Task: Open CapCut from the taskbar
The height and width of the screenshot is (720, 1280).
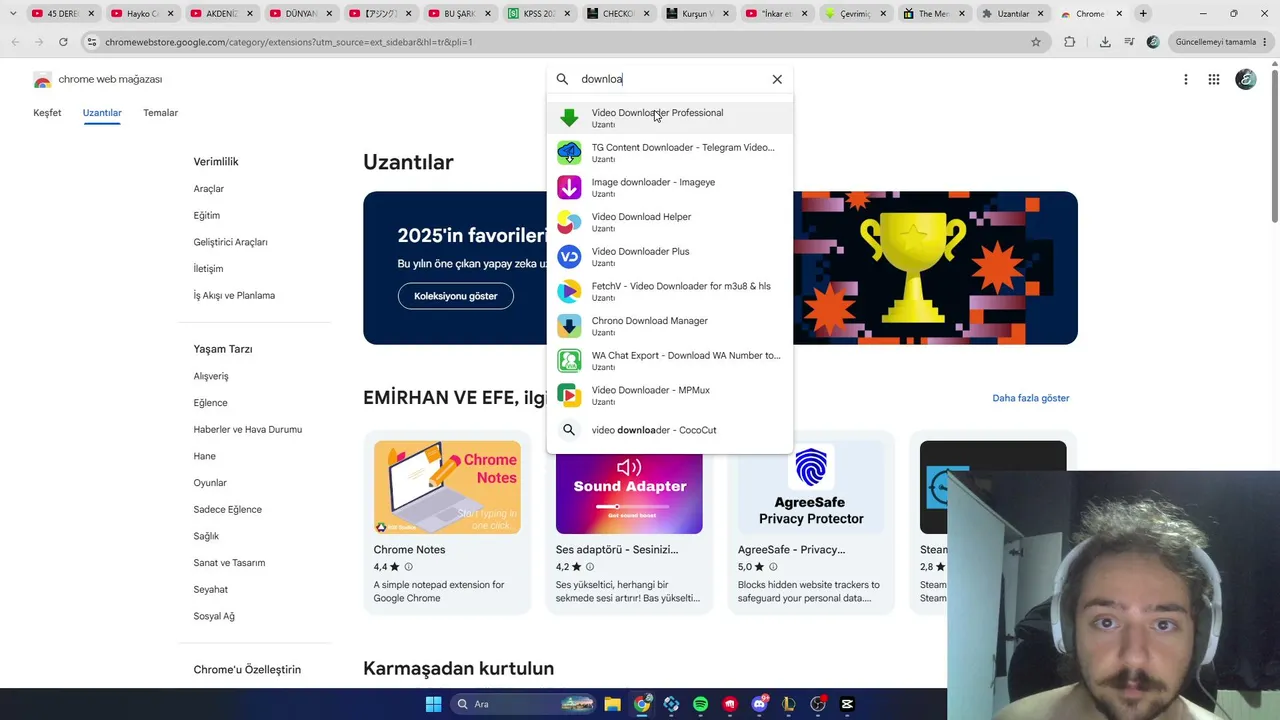Action: (848, 704)
